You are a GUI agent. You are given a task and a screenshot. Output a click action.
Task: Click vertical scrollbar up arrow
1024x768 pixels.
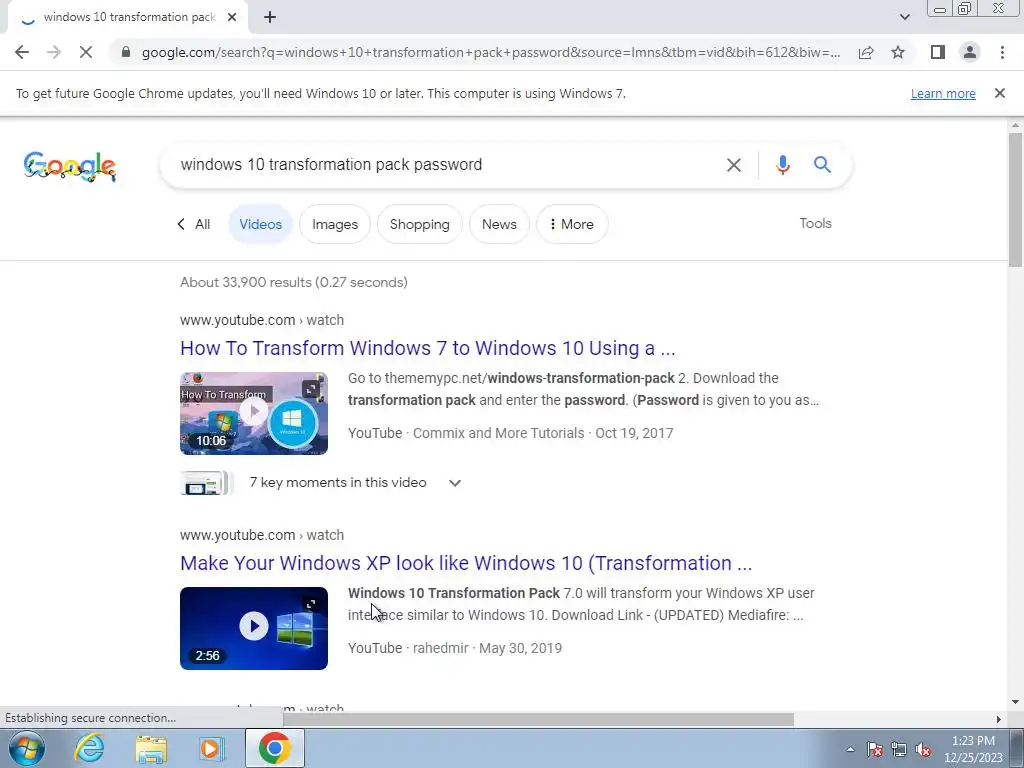click(1015, 125)
